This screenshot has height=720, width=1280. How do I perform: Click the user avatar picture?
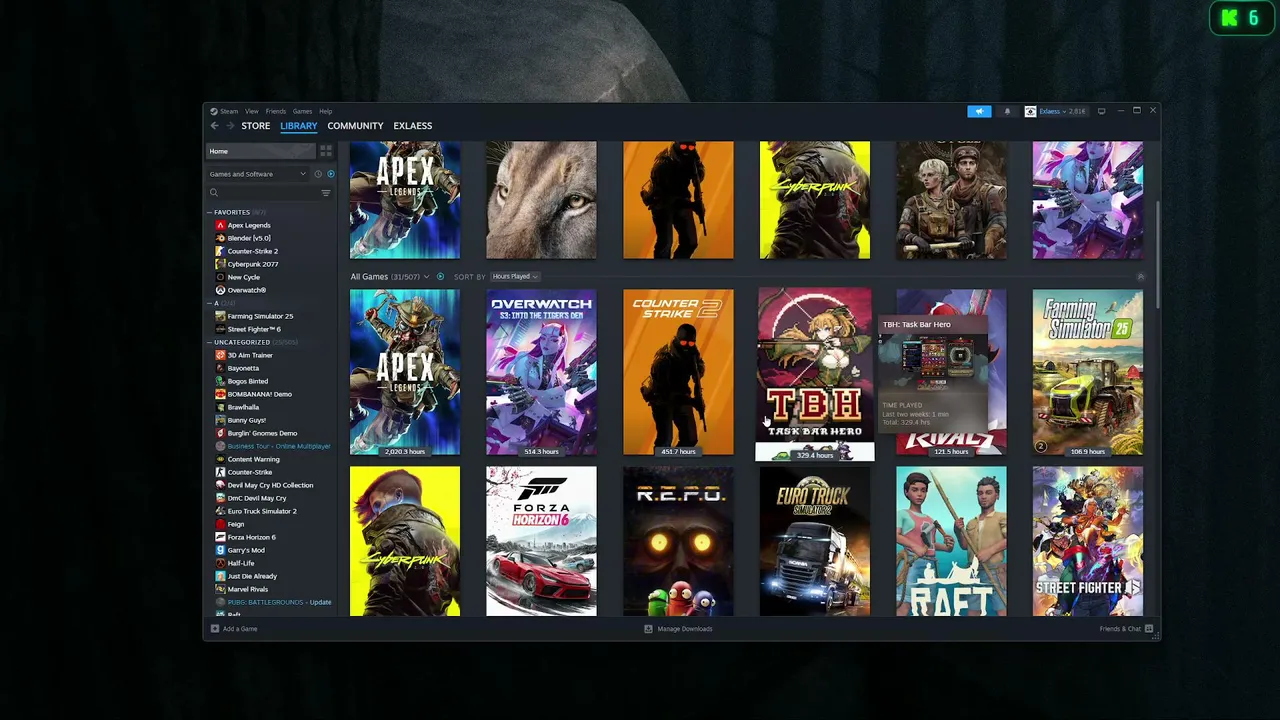[1030, 111]
